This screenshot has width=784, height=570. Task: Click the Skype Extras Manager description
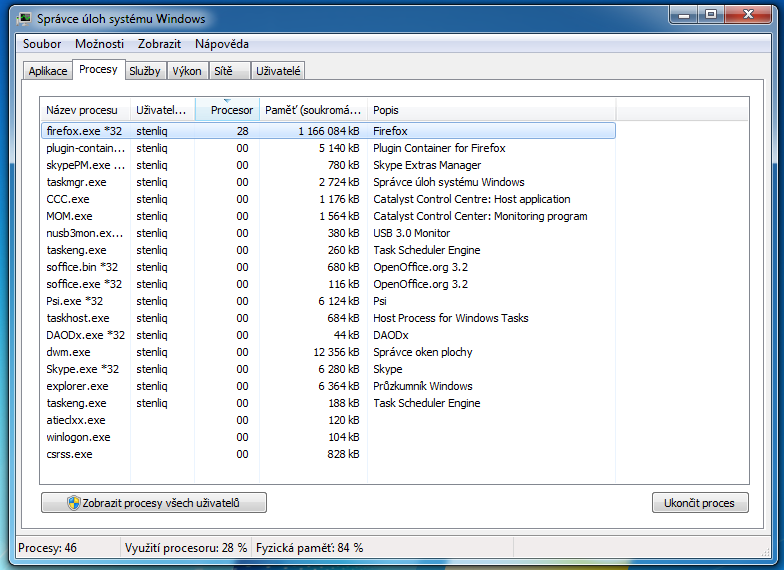pyautogui.click(x=427, y=165)
